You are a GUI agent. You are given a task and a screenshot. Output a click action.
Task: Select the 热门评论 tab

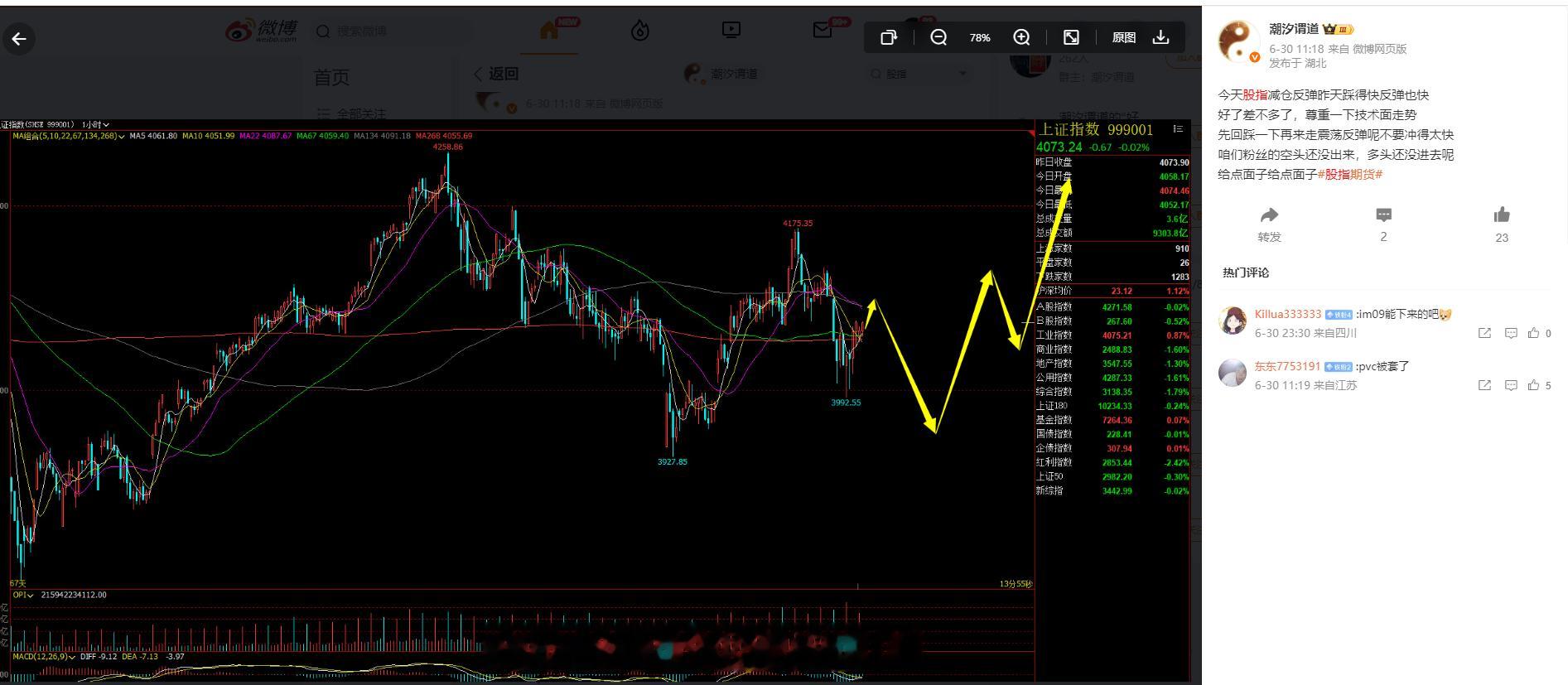coord(1246,273)
